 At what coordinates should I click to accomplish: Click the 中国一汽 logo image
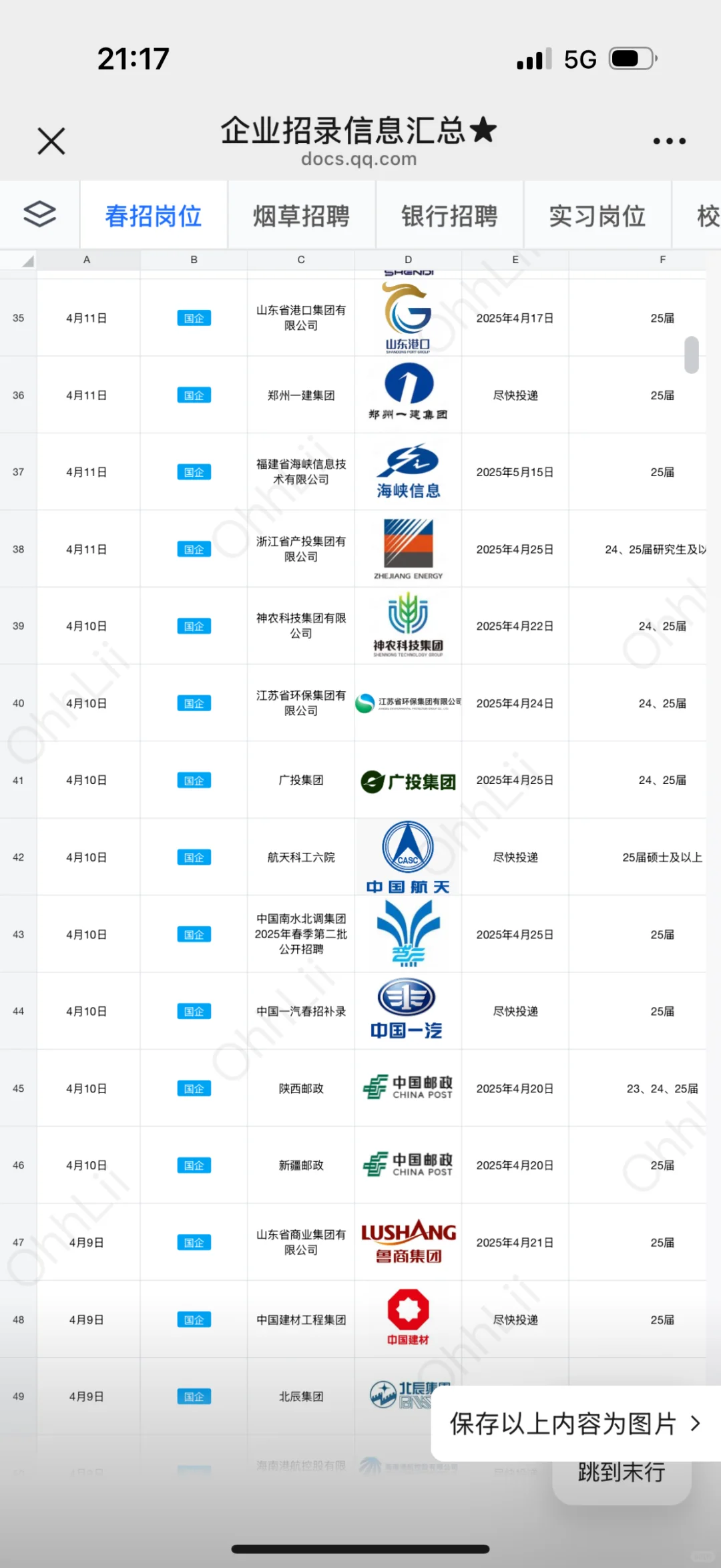point(407,1010)
